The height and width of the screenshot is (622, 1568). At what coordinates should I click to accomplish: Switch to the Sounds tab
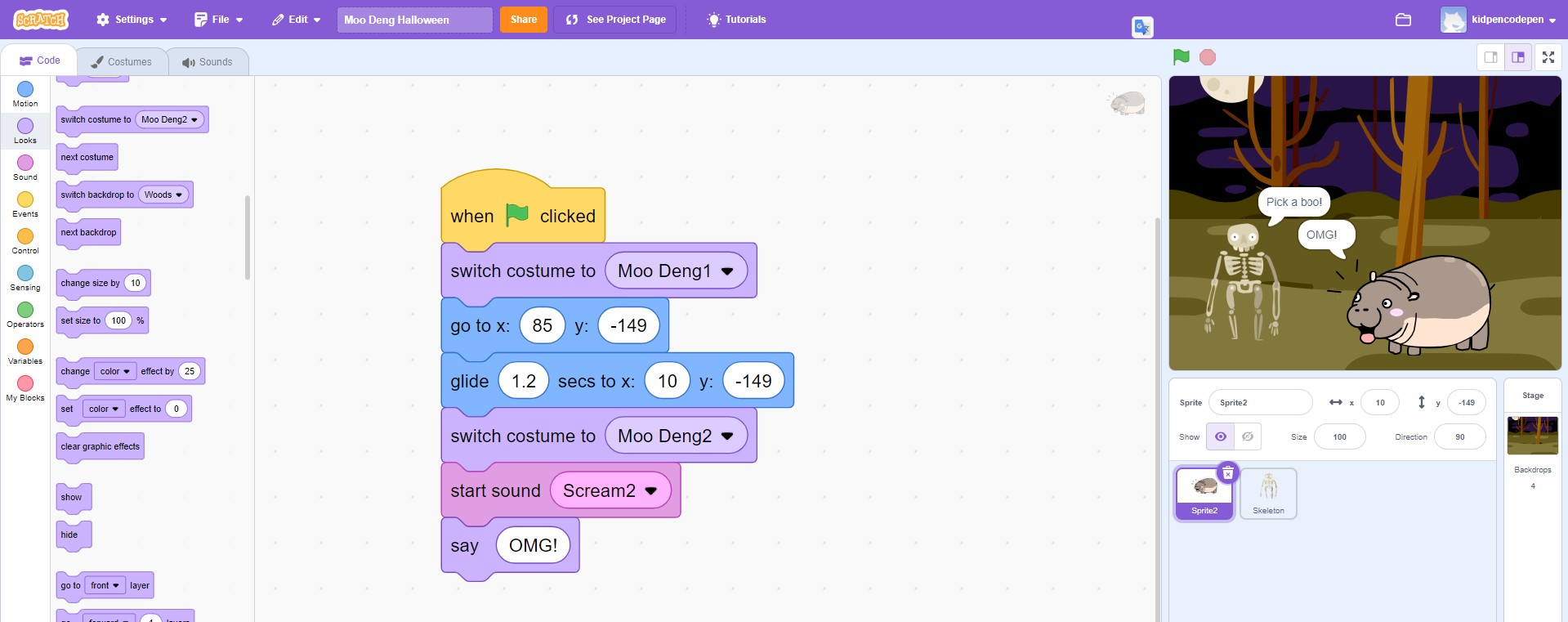208,62
